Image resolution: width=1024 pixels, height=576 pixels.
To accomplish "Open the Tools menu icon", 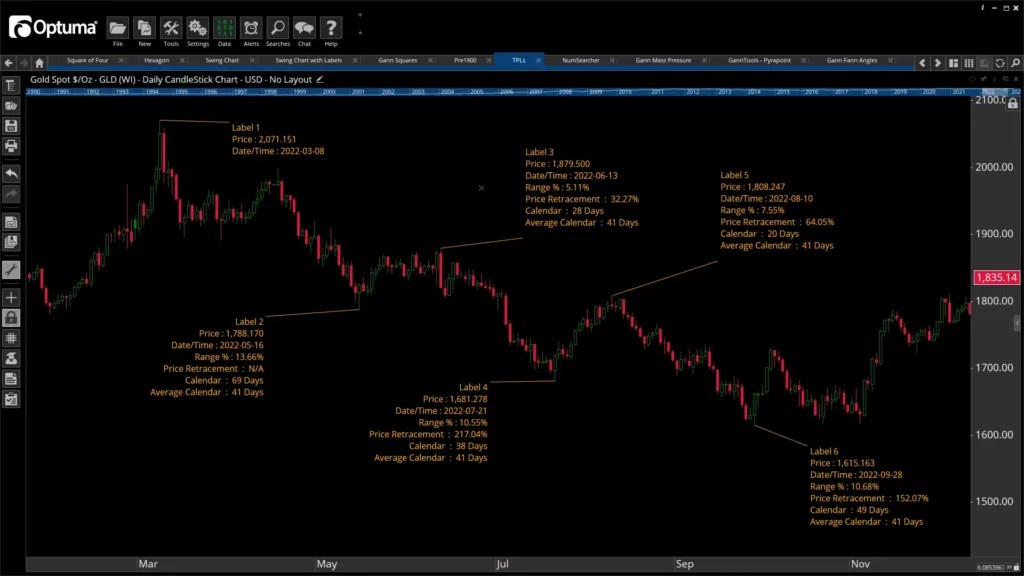I will [x=170, y=27].
